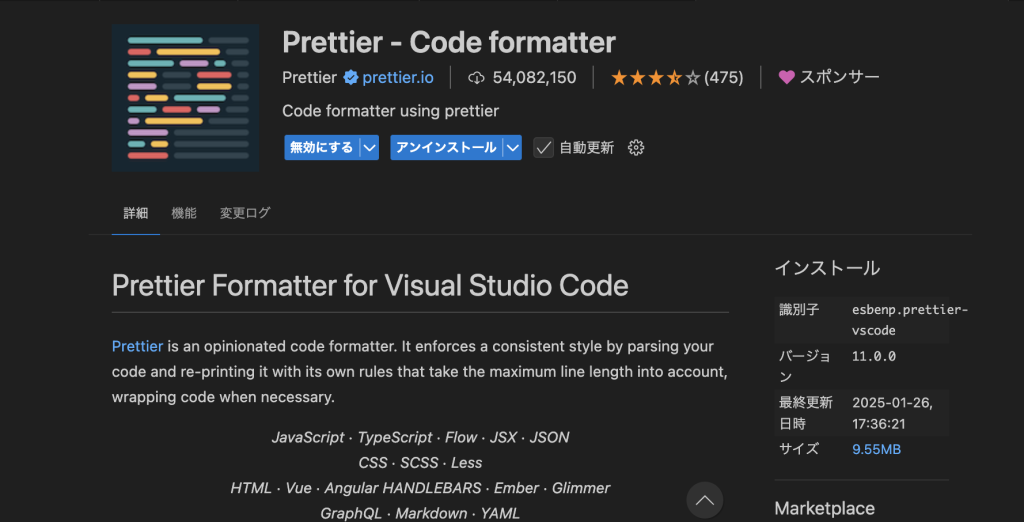The width and height of the screenshot is (1024, 522).
Task: Select the 詳細 tab
Action: 135,213
